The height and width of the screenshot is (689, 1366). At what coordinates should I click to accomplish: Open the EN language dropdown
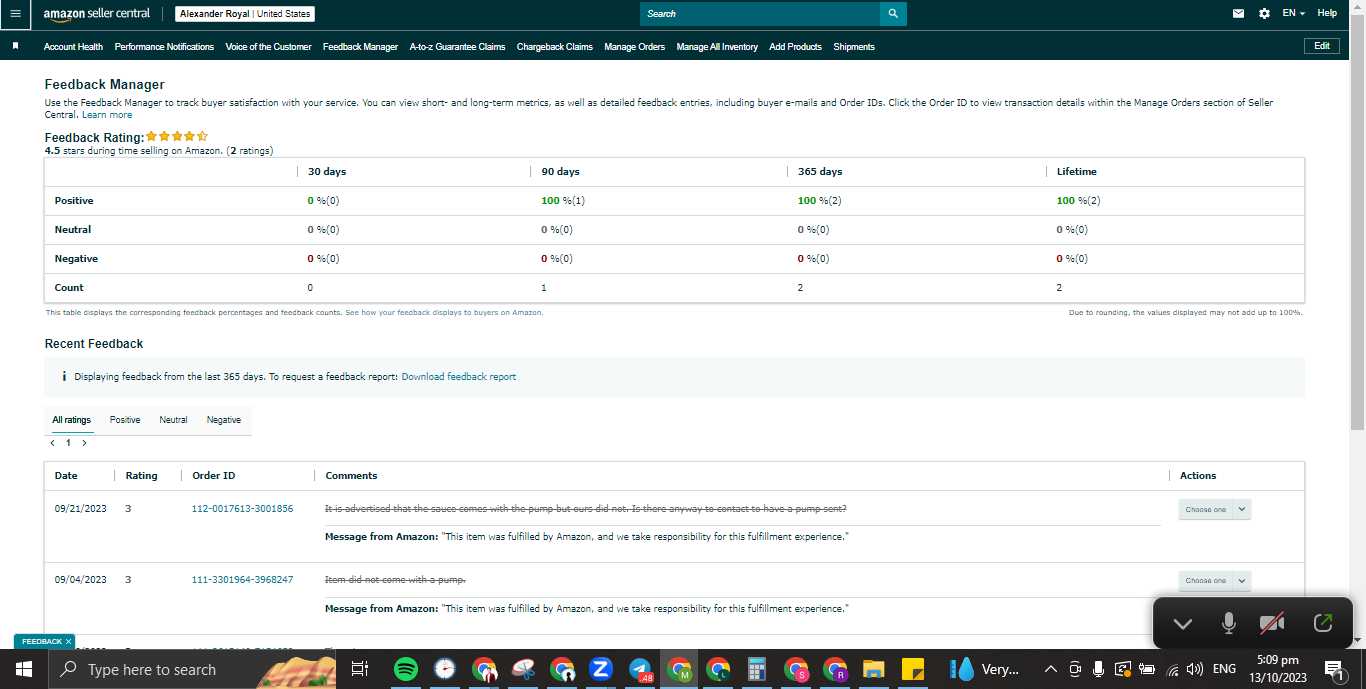(x=1293, y=14)
